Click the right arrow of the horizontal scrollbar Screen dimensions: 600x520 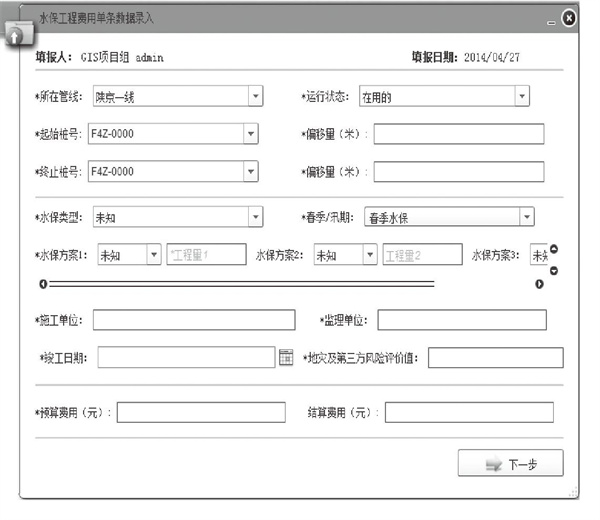(539, 284)
